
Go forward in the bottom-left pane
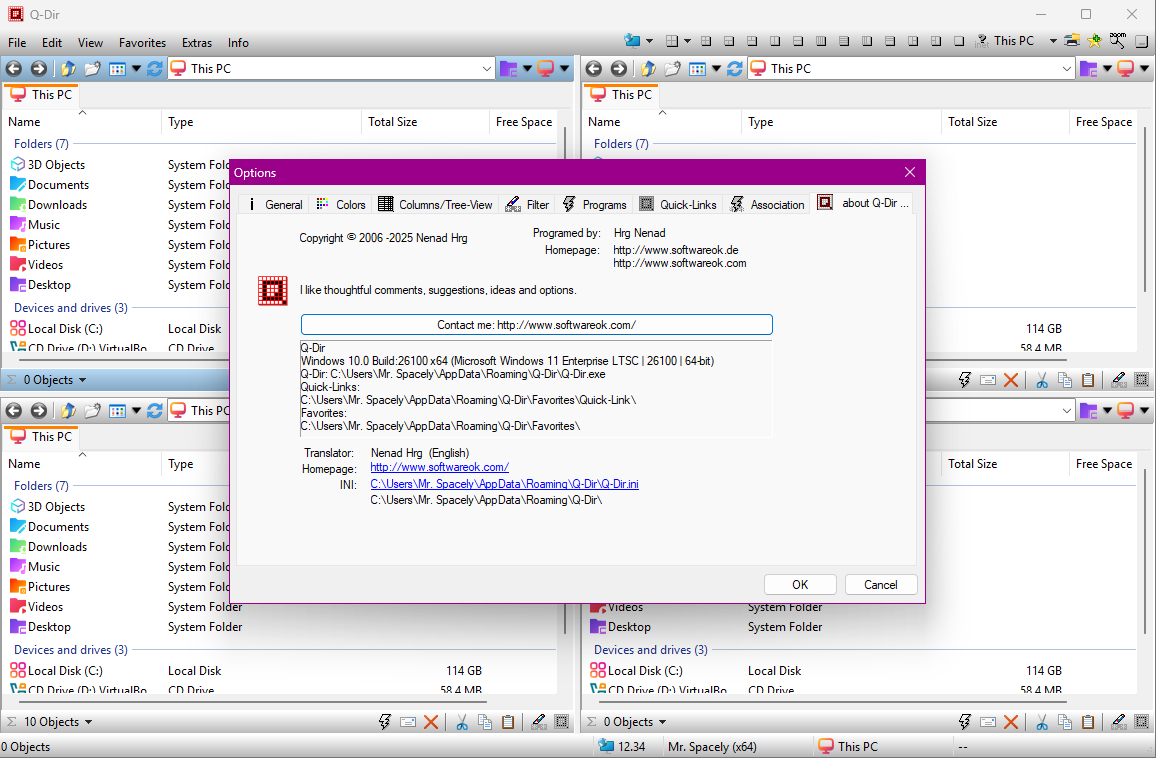38,411
